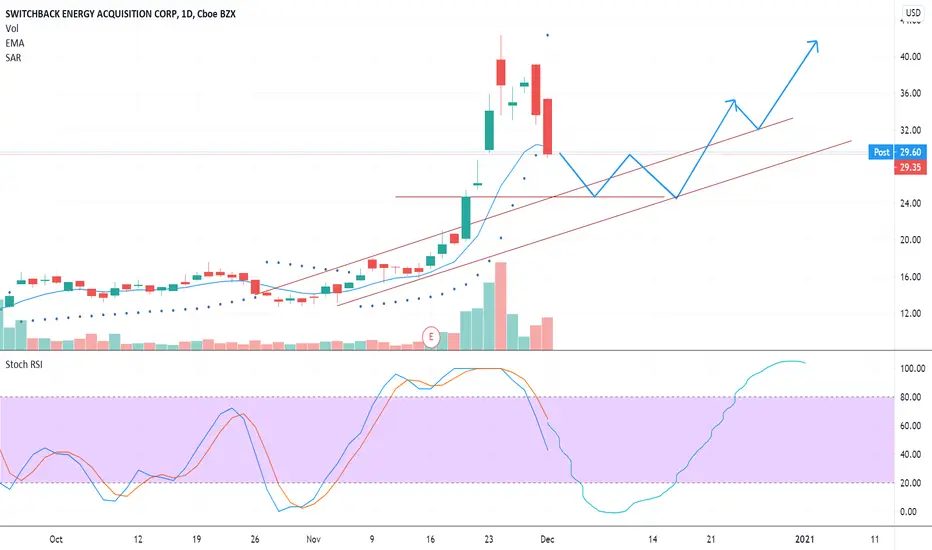Click the Stoch RSI indicator label
This screenshot has width=932, height=550.
point(24,364)
